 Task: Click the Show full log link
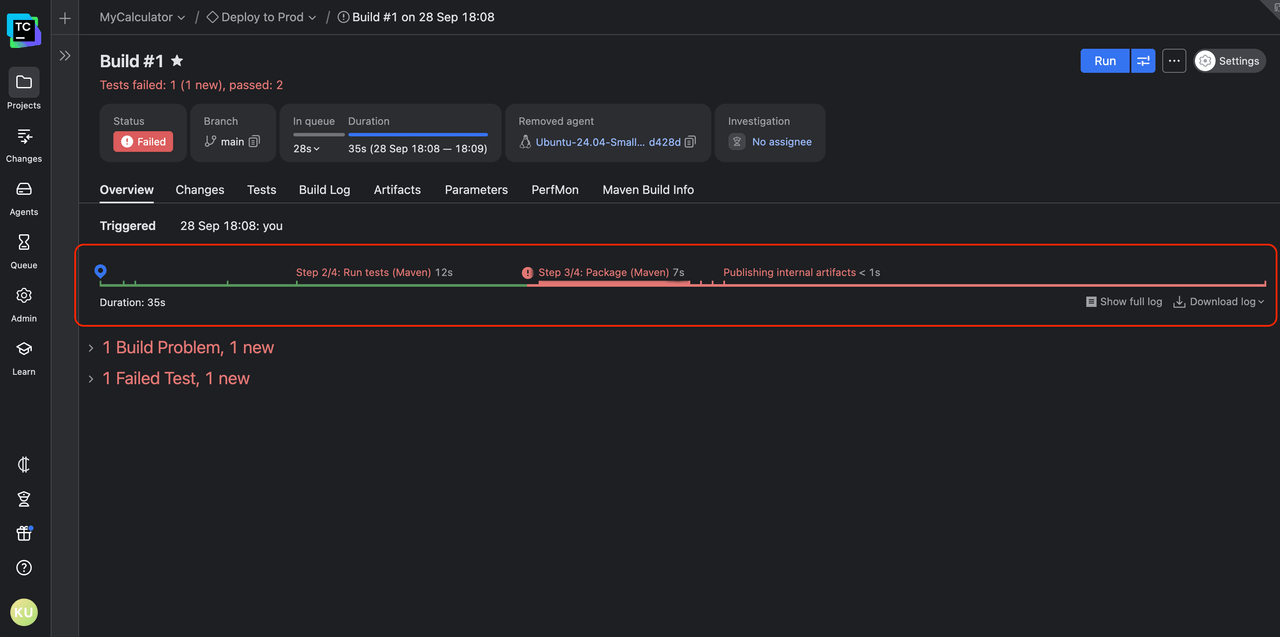(x=1124, y=302)
